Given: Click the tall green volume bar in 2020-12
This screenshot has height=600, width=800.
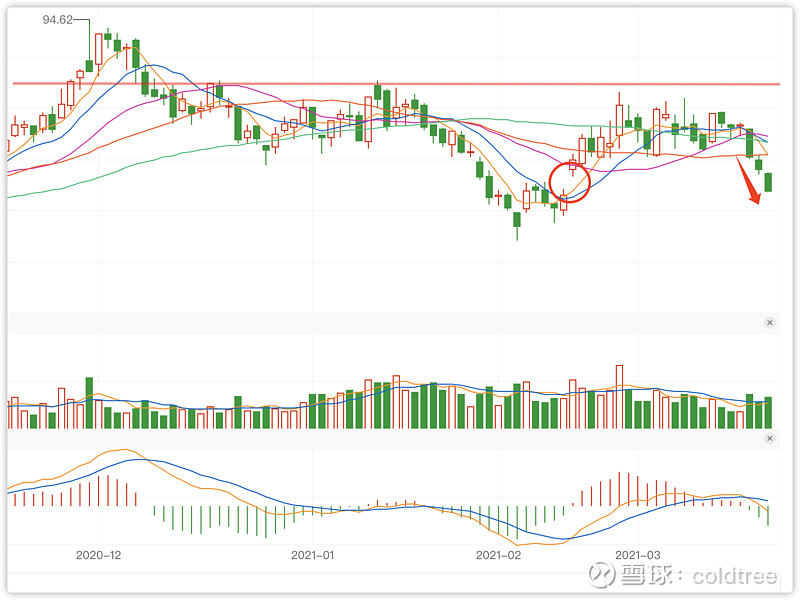Looking at the screenshot, I should (89, 402).
